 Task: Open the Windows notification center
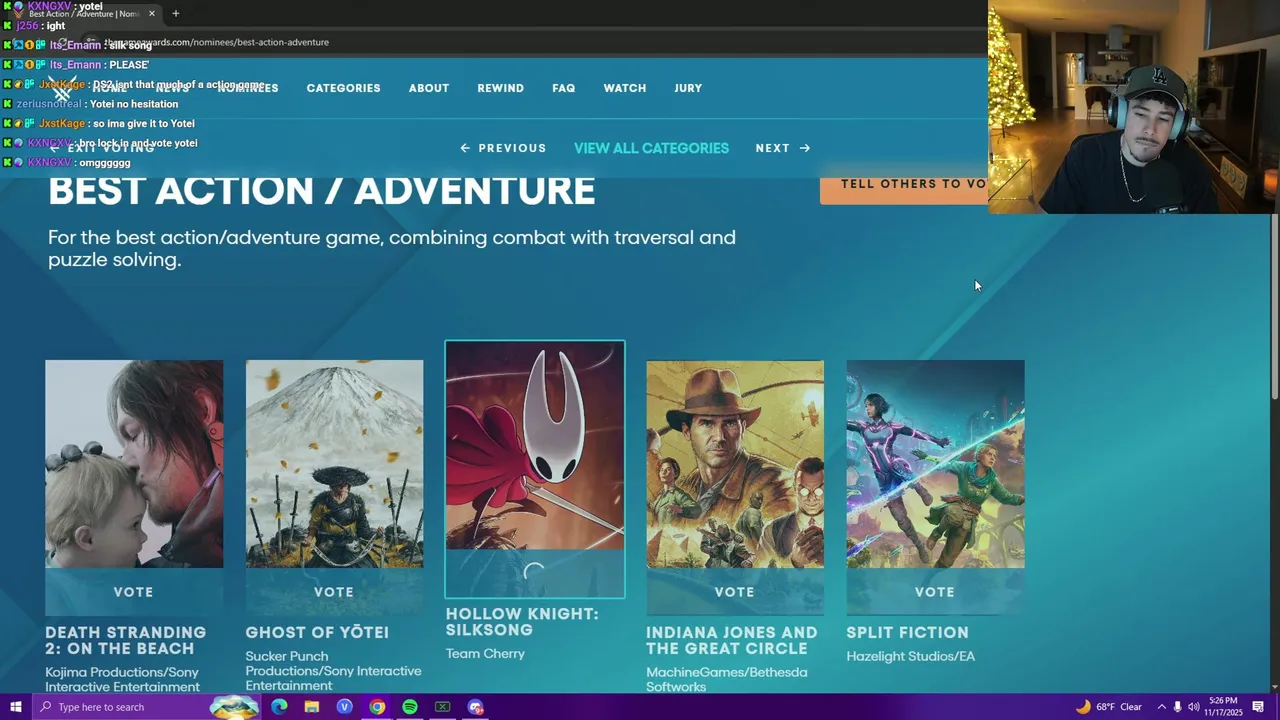coord(1258,707)
